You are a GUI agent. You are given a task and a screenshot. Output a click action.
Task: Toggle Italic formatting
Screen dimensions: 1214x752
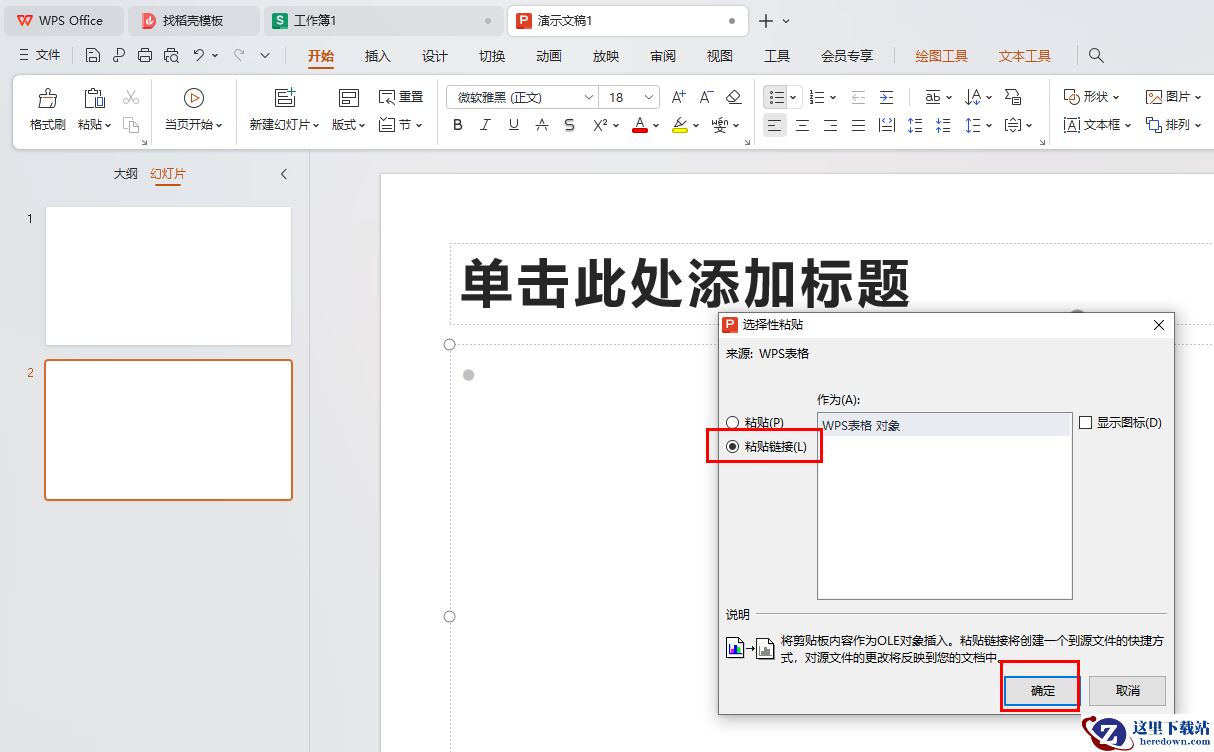486,125
